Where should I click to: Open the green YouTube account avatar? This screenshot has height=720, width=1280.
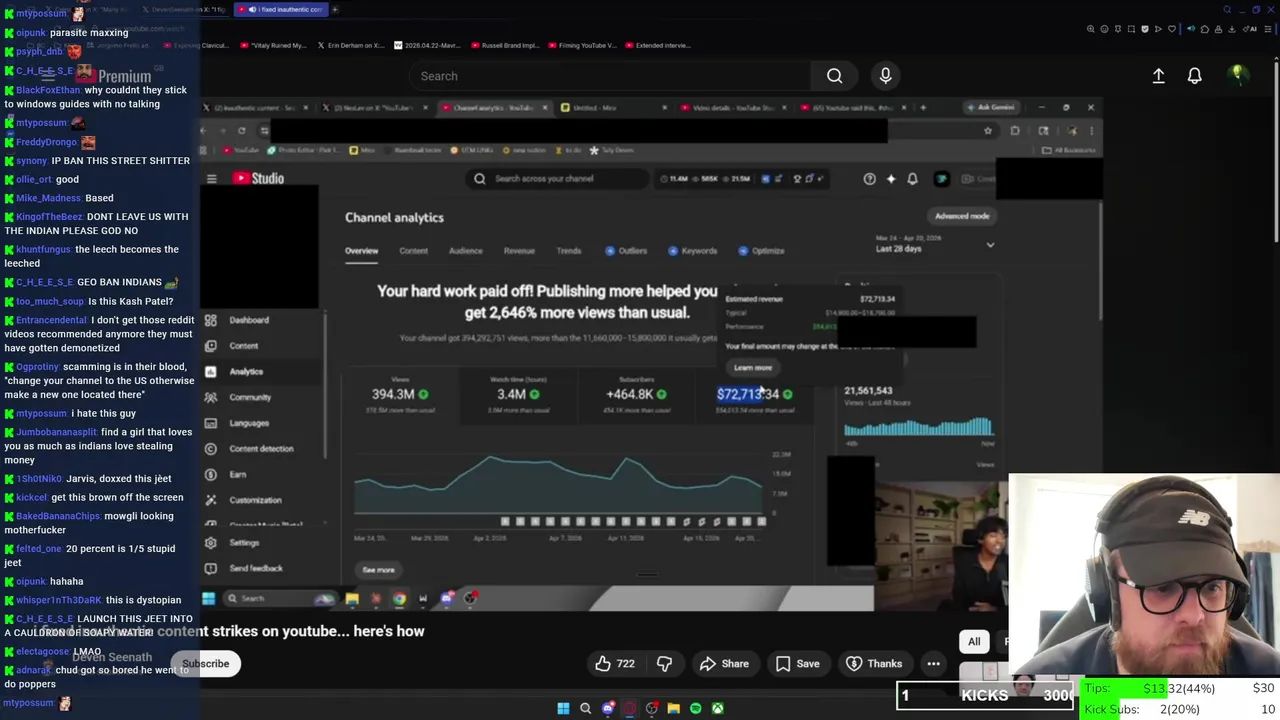click(1238, 75)
